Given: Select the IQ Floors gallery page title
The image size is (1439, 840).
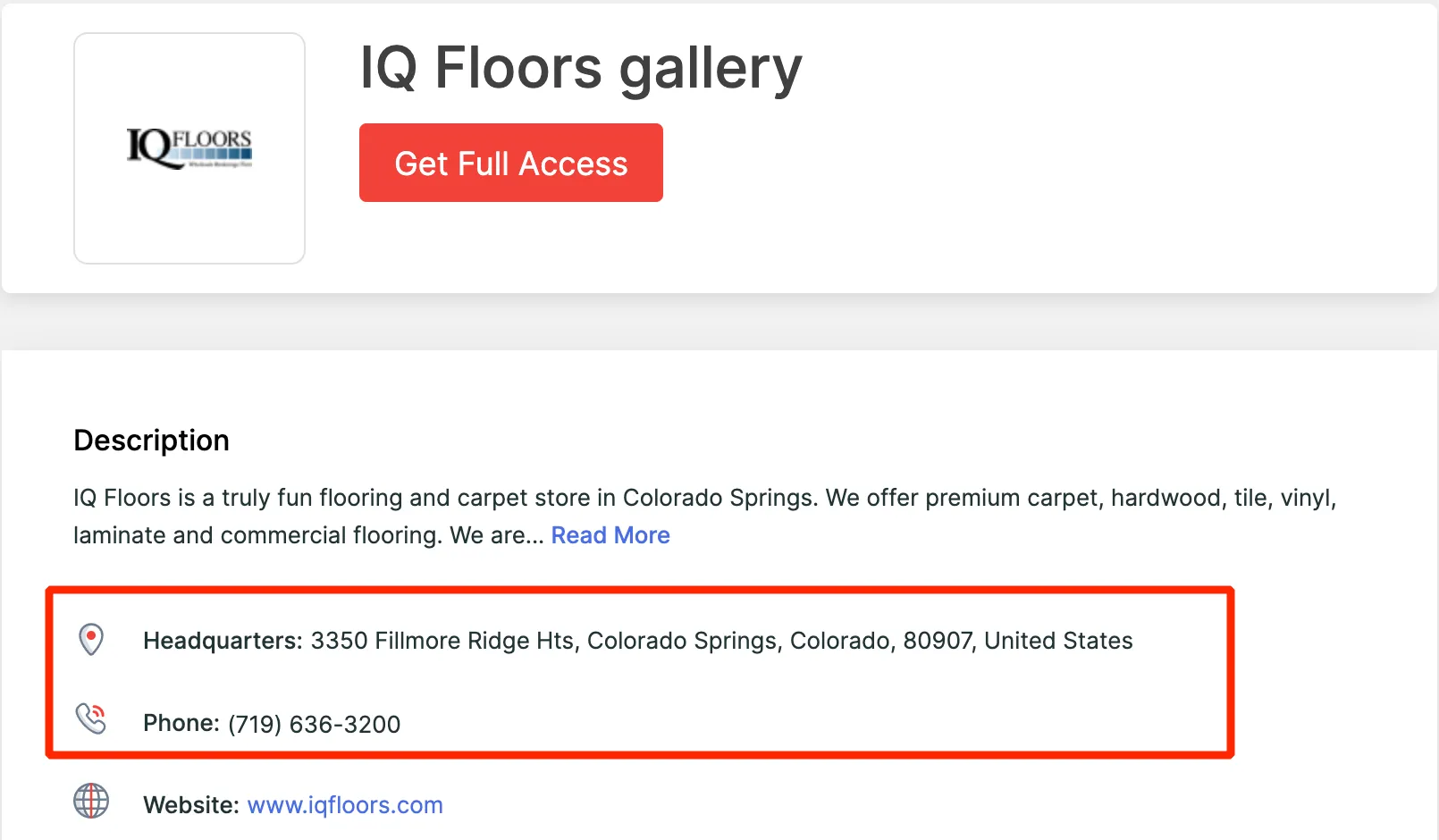Looking at the screenshot, I should pos(581,68).
